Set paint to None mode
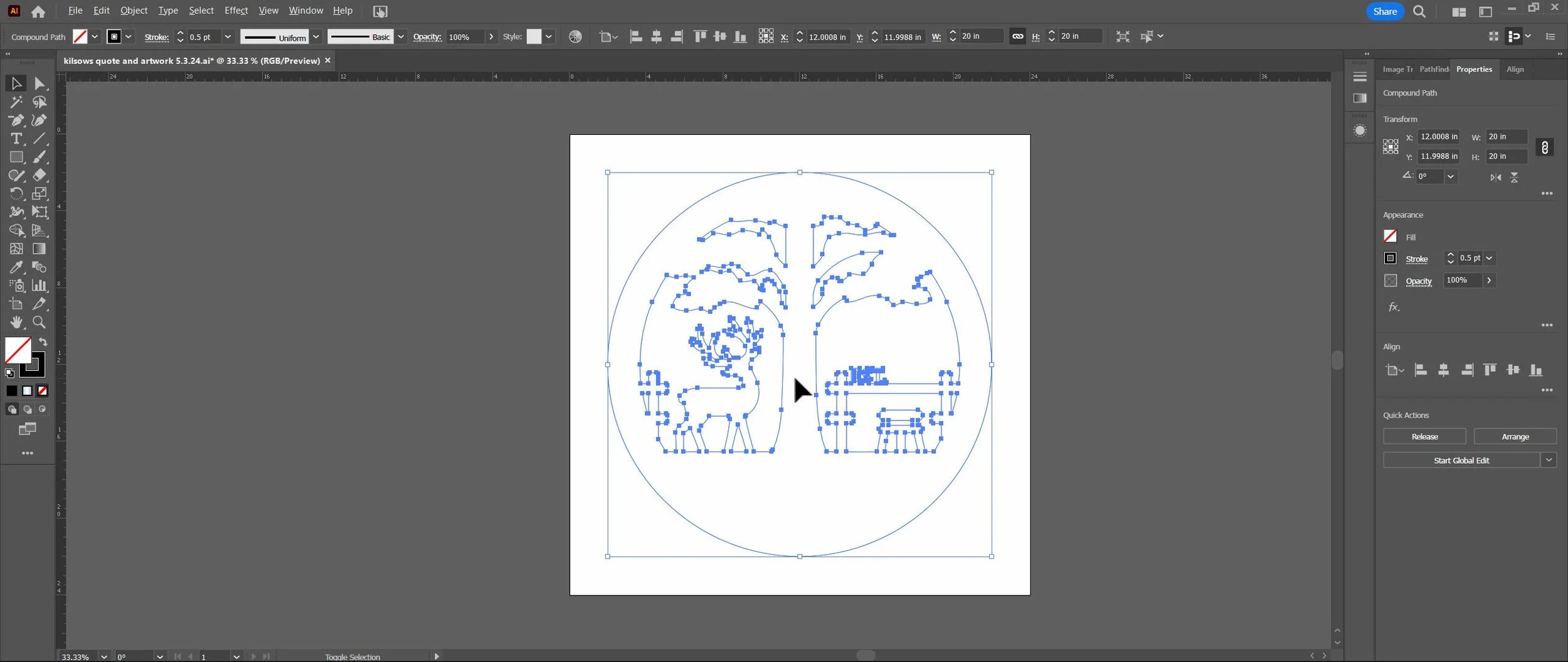The height and width of the screenshot is (662, 1568). coord(42,391)
